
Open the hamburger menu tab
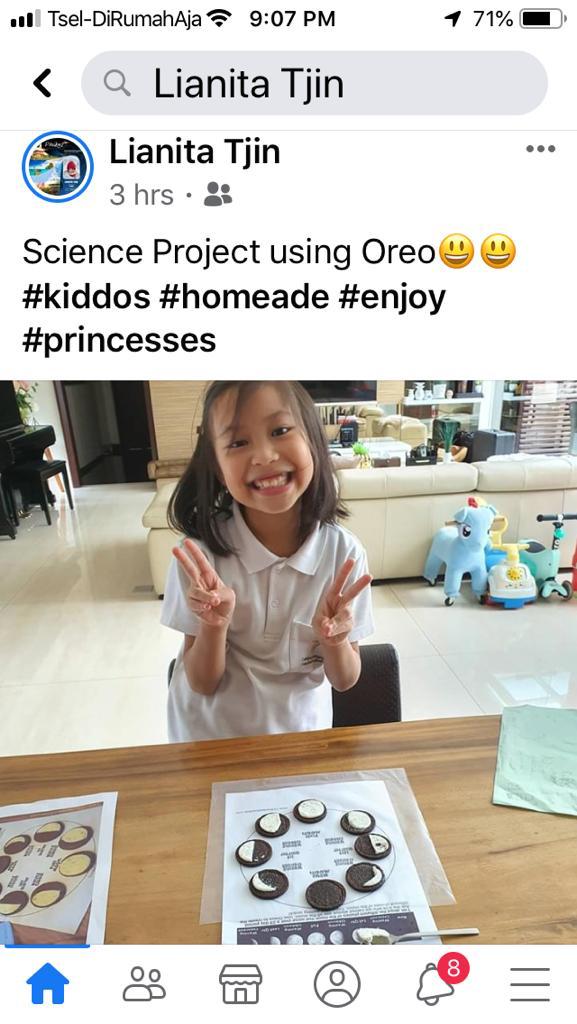click(x=529, y=984)
